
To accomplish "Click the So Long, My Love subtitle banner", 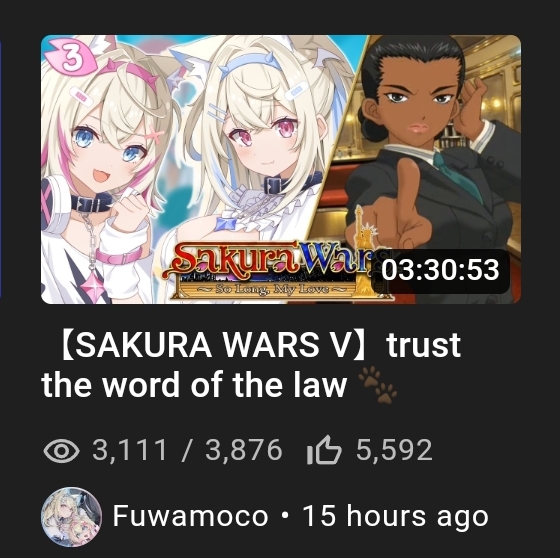I will click(x=272, y=289).
